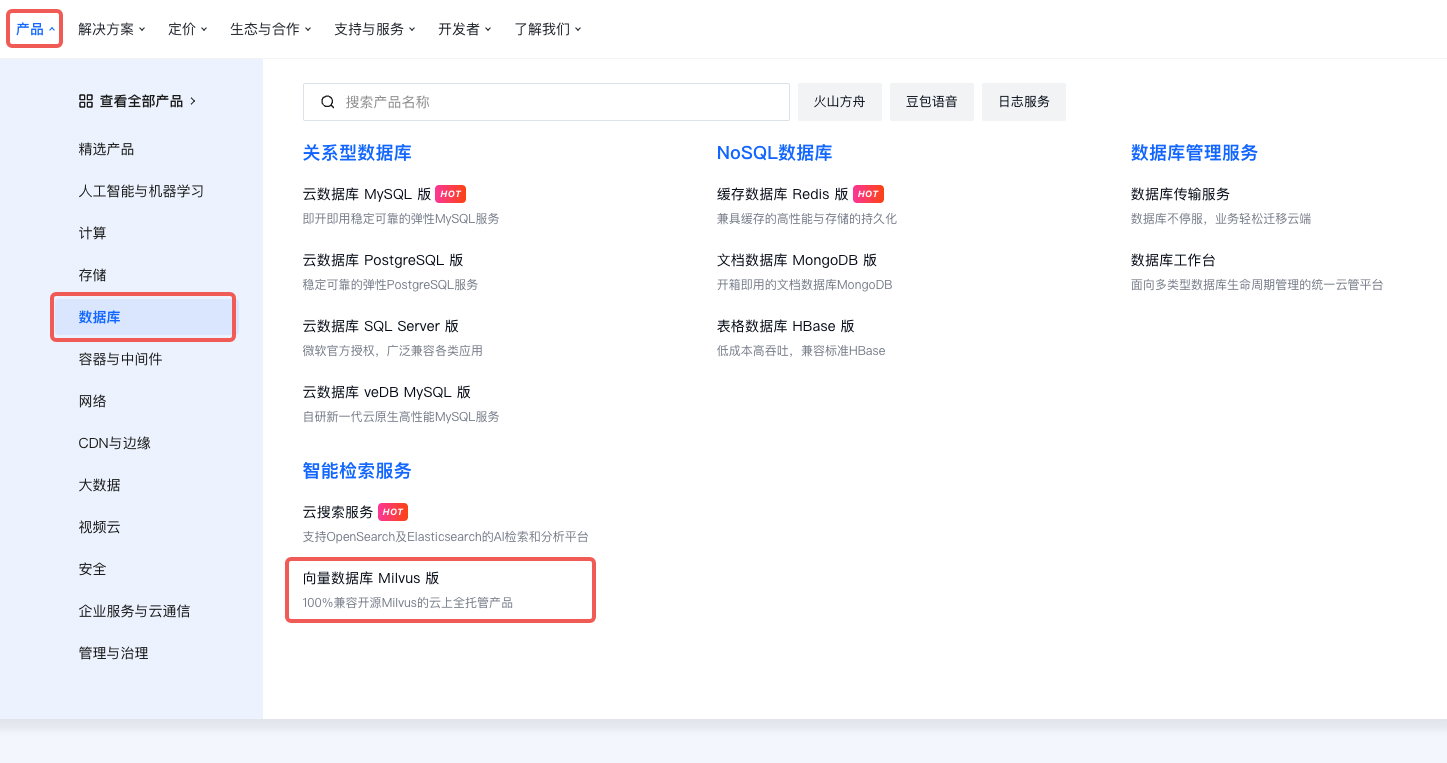
Task: Select the 数据库 category
Action: pyautogui.click(x=144, y=317)
